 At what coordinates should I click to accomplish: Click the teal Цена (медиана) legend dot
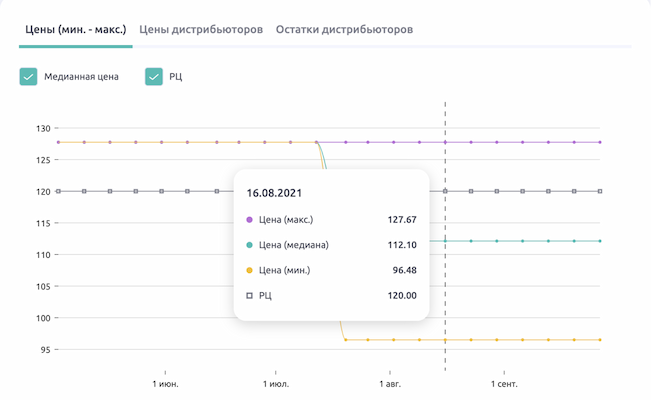(x=250, y=245)
